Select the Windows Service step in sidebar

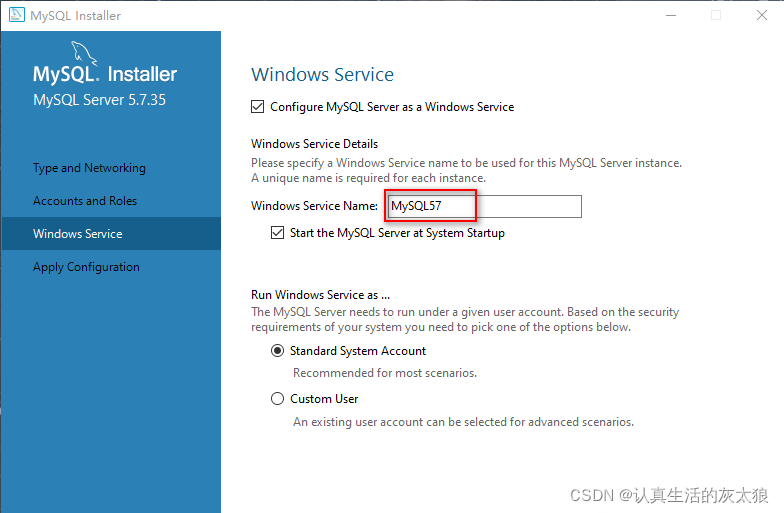pos(111,234)
